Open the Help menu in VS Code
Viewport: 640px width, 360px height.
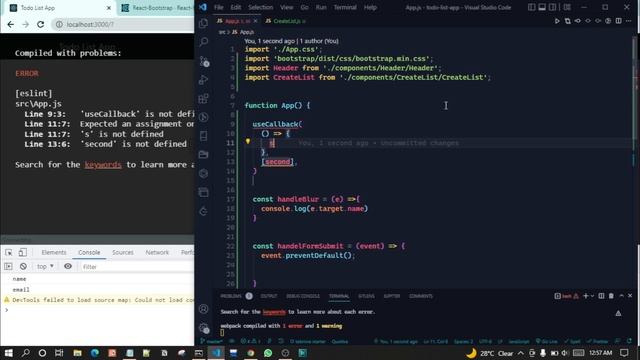[370, 7]
